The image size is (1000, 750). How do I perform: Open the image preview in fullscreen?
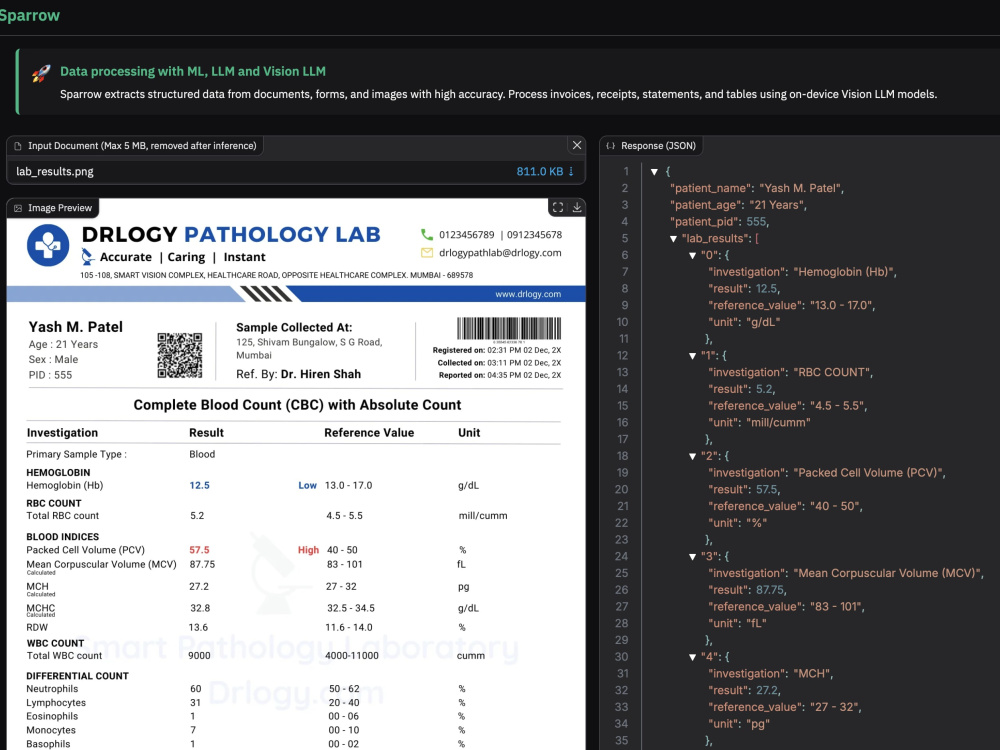(558, 207)
